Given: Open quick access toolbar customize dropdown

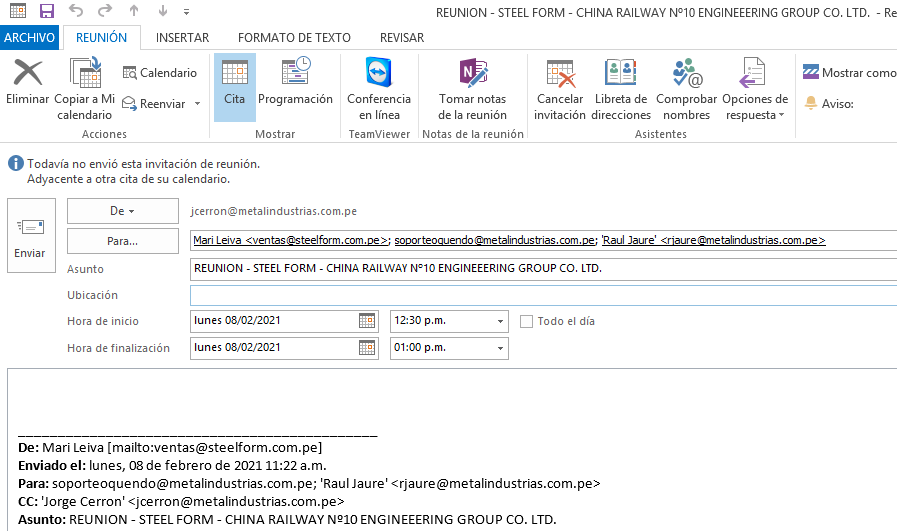Looking at the screenshot, I should click(x=186, y=11).
